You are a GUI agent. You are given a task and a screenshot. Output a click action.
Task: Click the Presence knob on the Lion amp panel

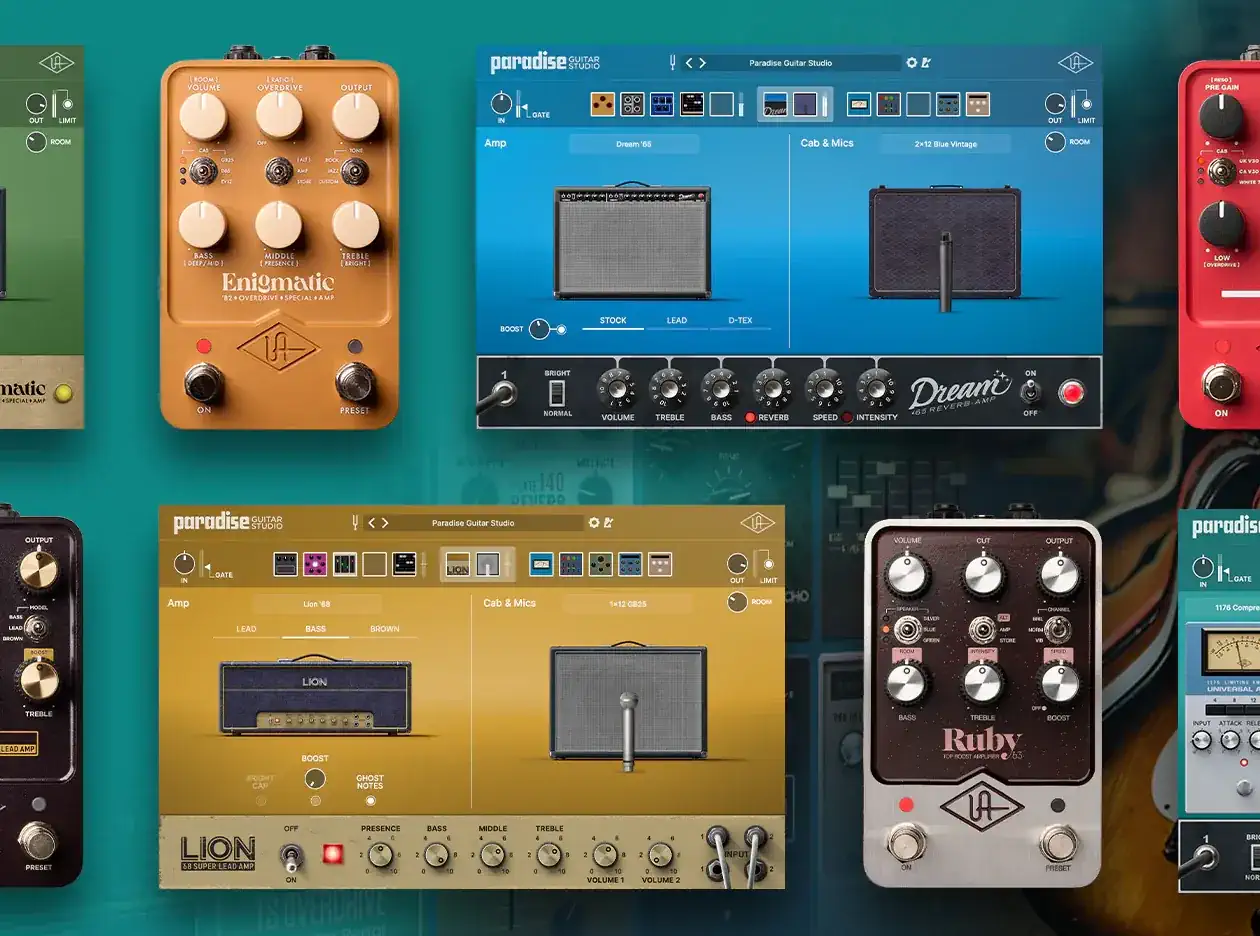[x=380, y=855]
